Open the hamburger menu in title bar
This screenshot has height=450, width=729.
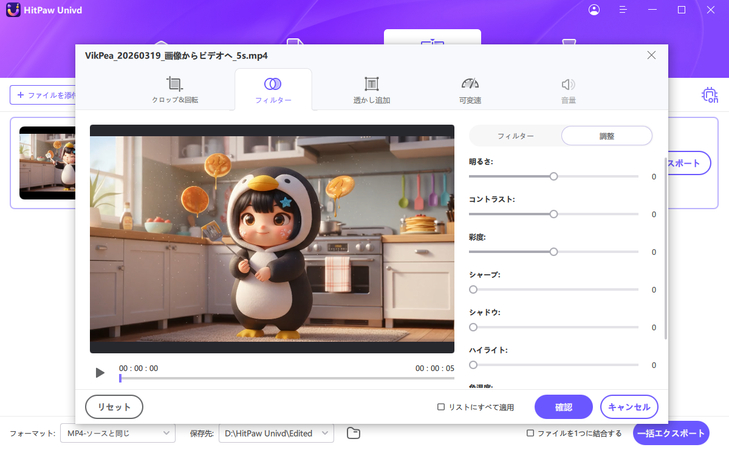624,10
